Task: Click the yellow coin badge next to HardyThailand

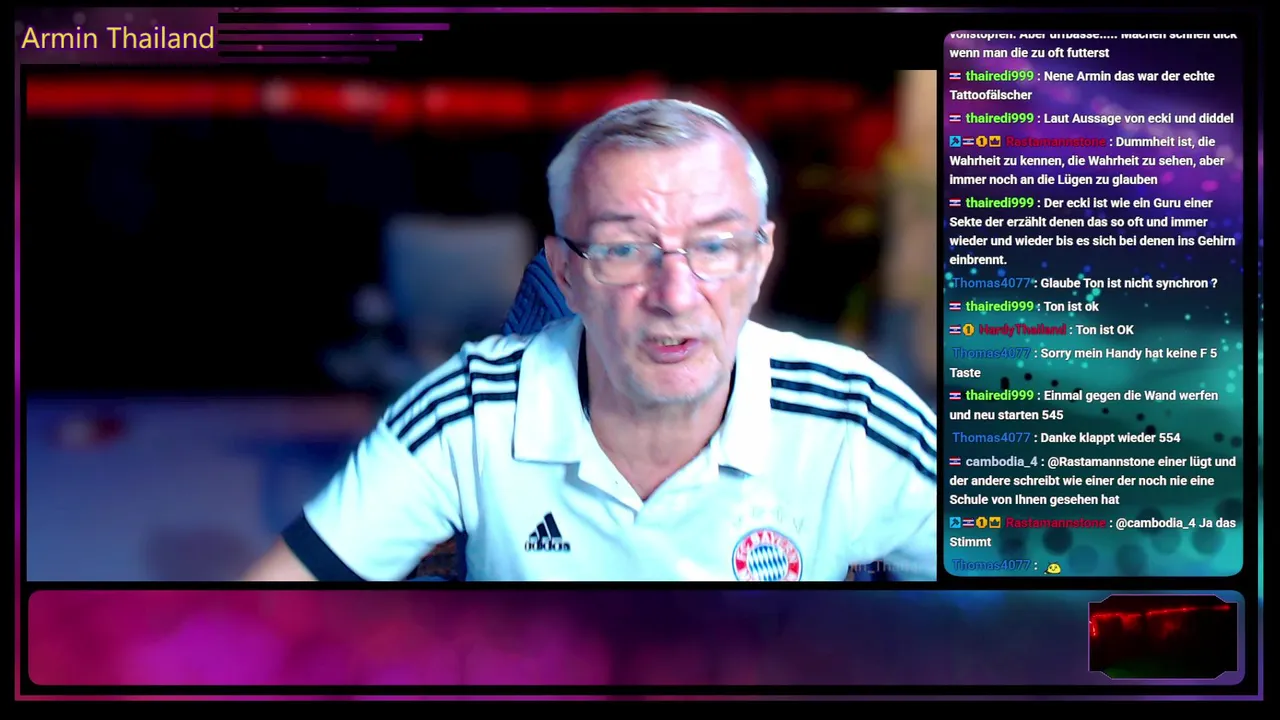Action: click(x=968, y=330)
